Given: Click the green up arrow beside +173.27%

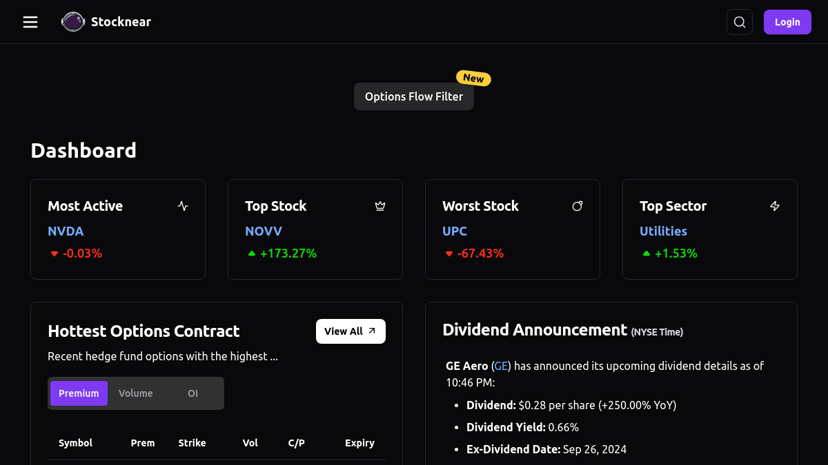Looking at the screenshot, I should click(x=252, y=253).
